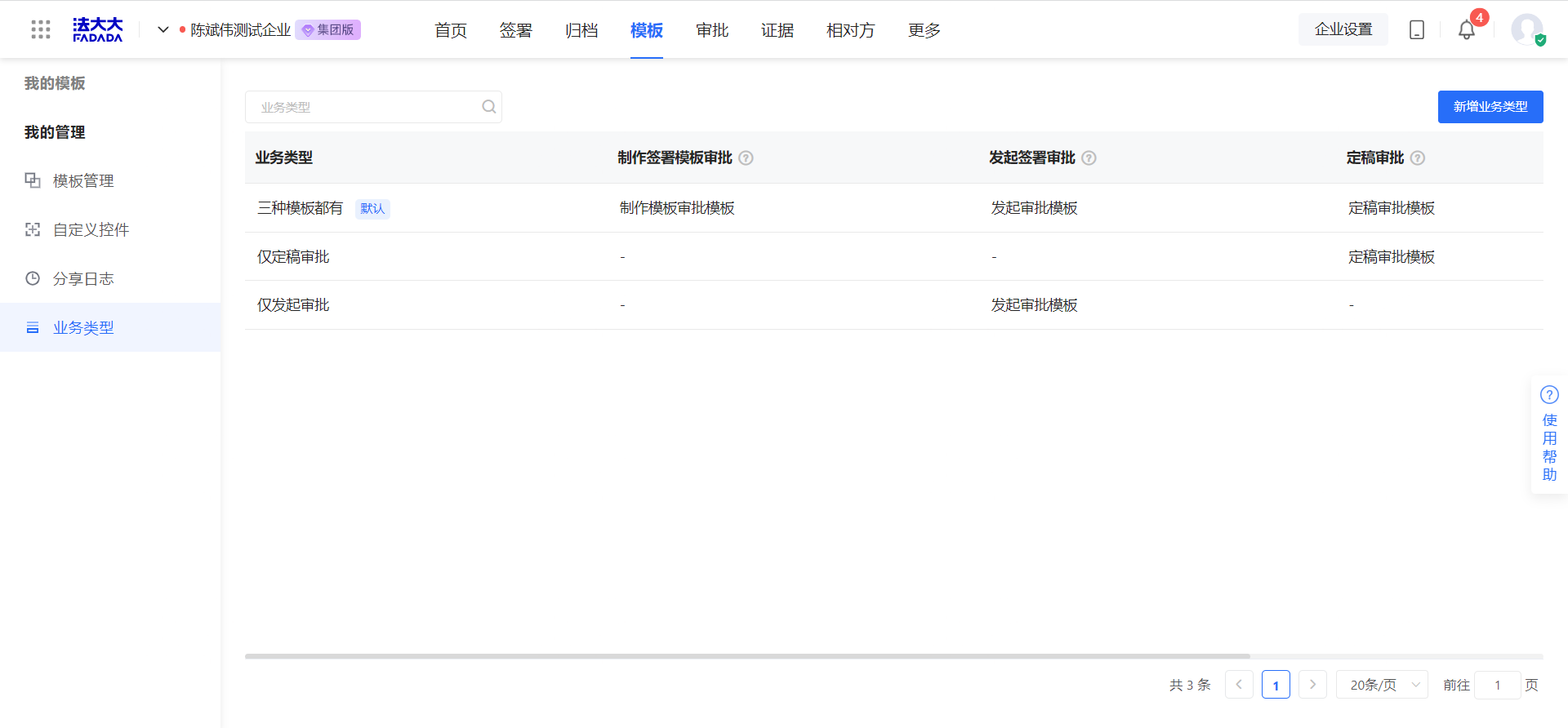Click the 三种模板都有 row name
Viewport: 1568px width, 728px height.
pos(300,208)
